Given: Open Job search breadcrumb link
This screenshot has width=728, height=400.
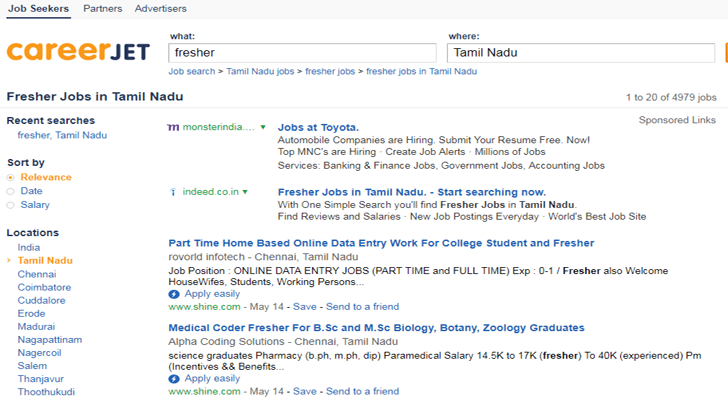Looking at the screenshot, I should [192, 71].
